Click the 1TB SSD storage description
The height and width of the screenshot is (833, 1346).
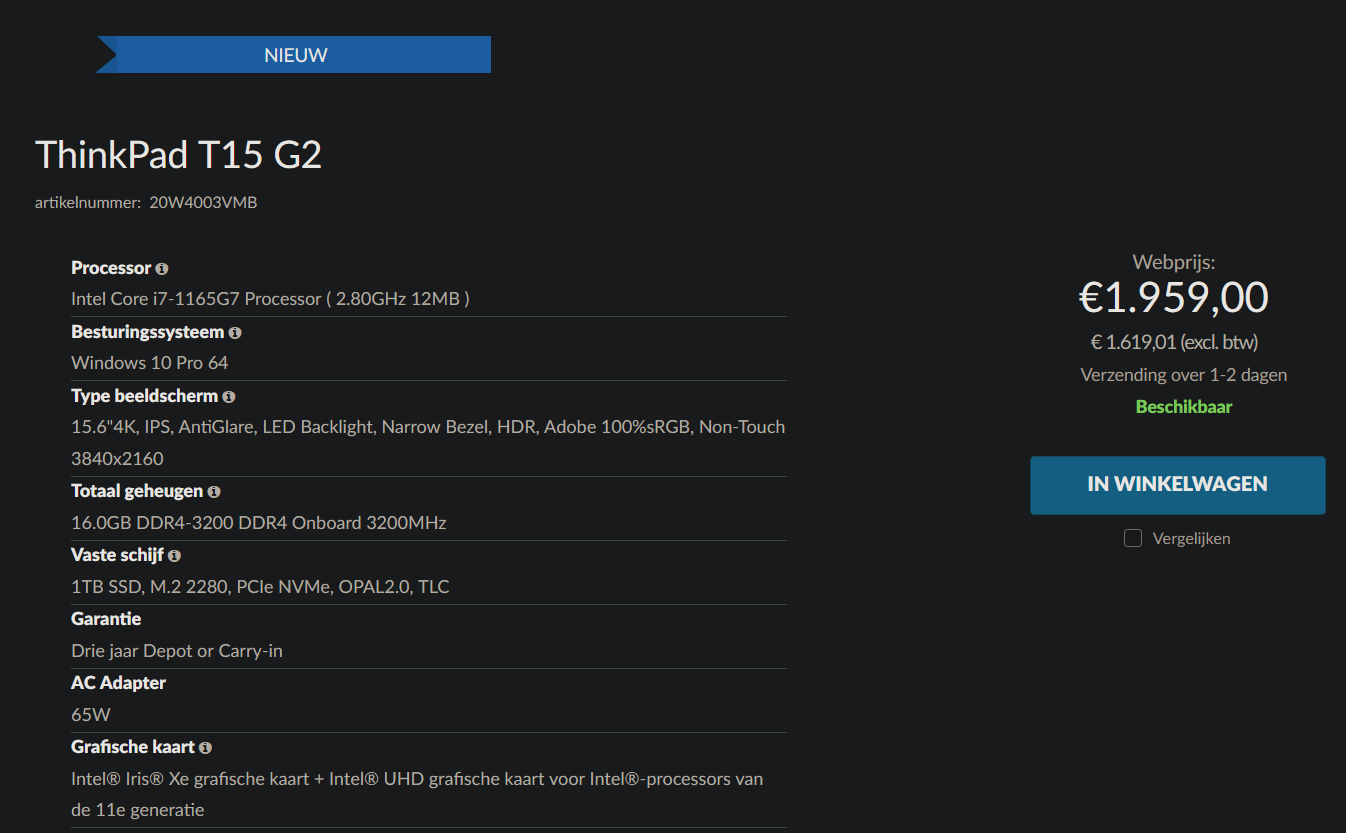click(260, 586)
